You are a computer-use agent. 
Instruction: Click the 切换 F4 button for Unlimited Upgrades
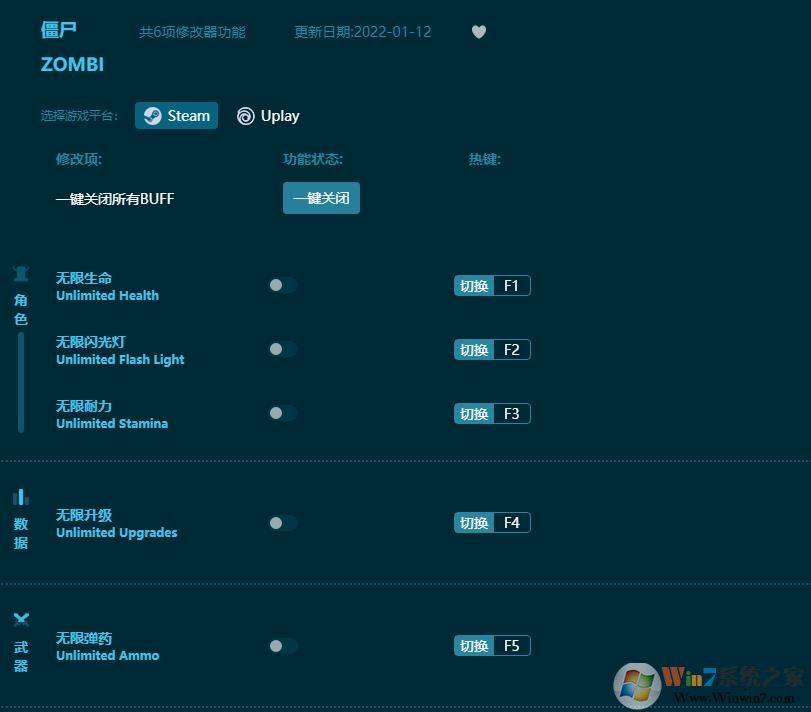click(491, 522)
